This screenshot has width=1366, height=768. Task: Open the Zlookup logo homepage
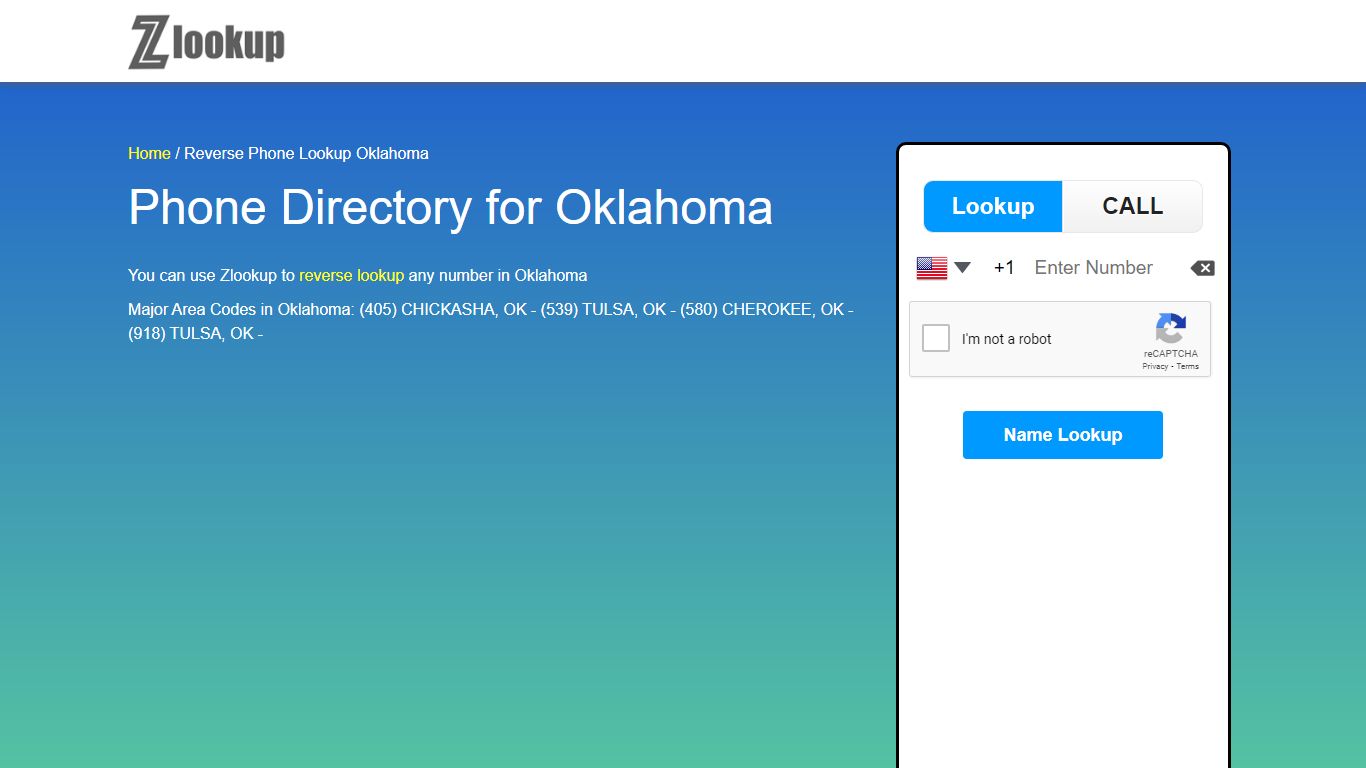point(207,42)
